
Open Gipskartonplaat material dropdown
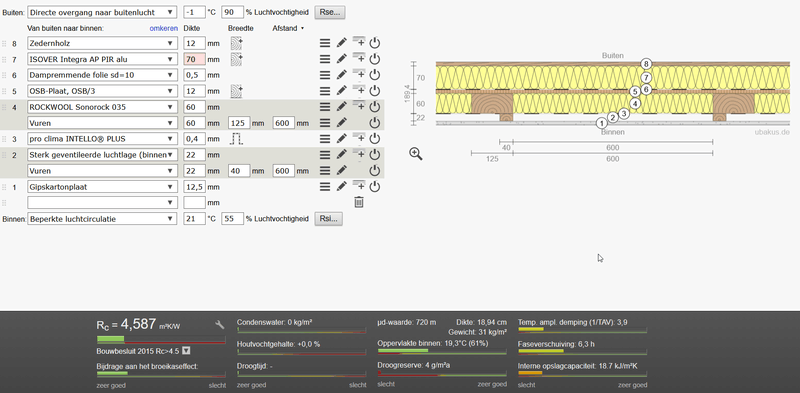(x=102, y=187)
